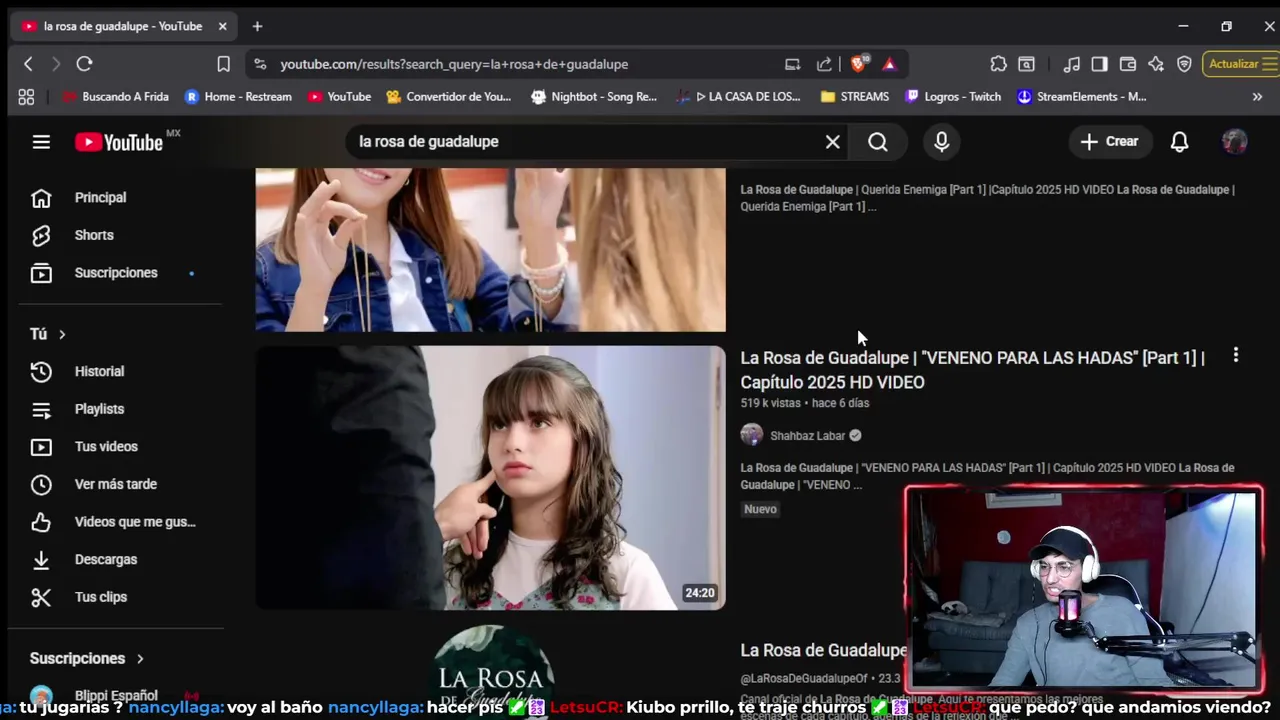Open Logros - Twitch bookmark
The height and width of the screenshot is (720, 1280).
[x=953, y=97]
